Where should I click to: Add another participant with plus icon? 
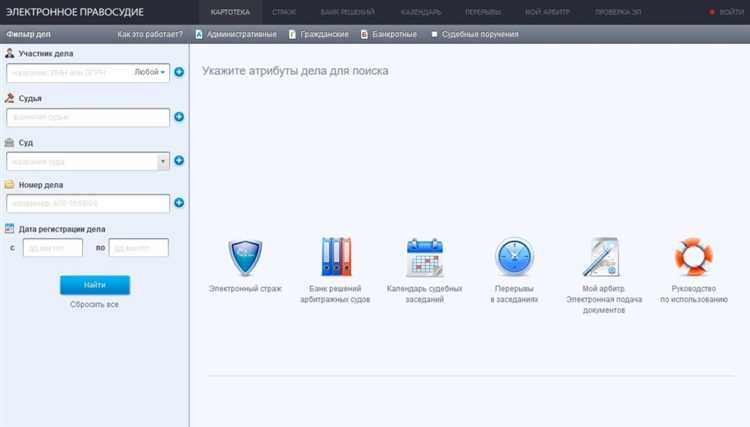(x=179, y=72)
